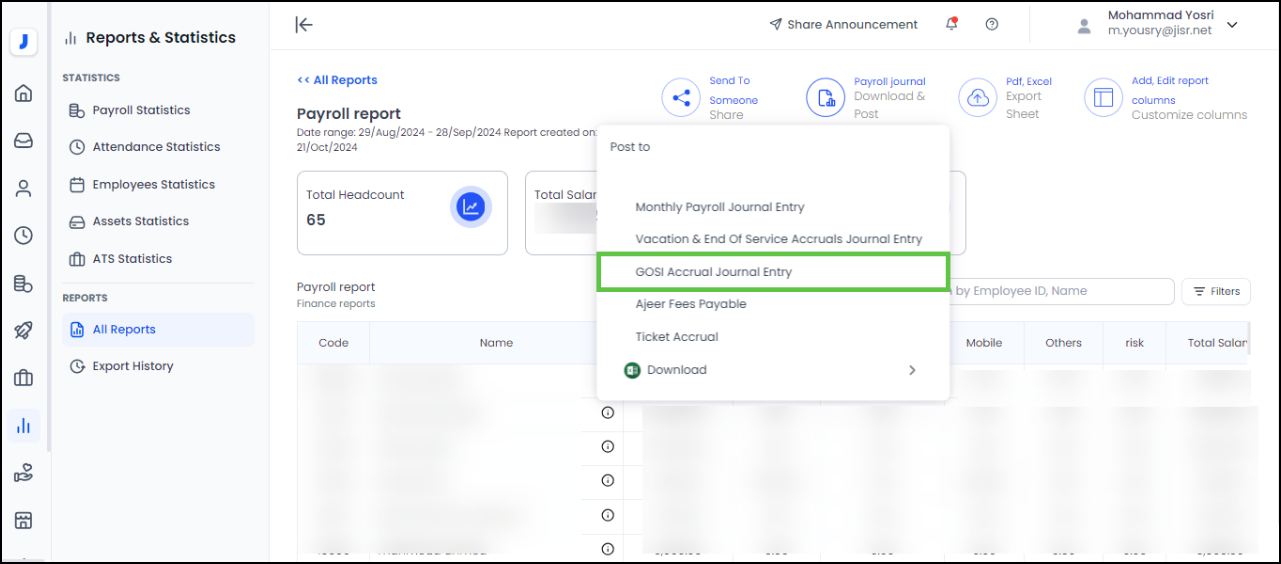Select GOSI Accrual Journal Entry

pos(713,272)
